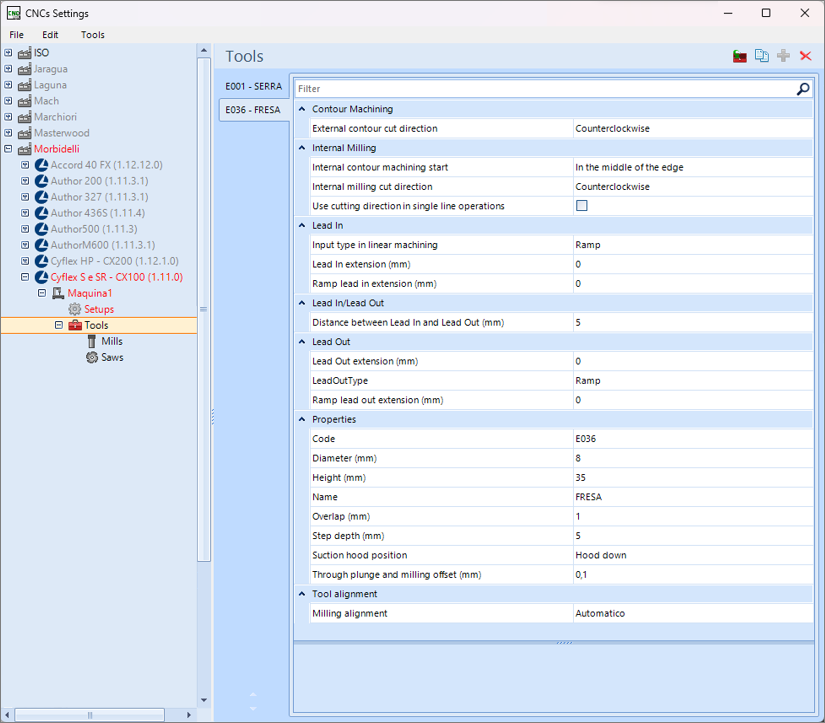This screenshot has height=723, width=825.
Task: Click the copy tool icon in Tools header
Action: (762, 56)
